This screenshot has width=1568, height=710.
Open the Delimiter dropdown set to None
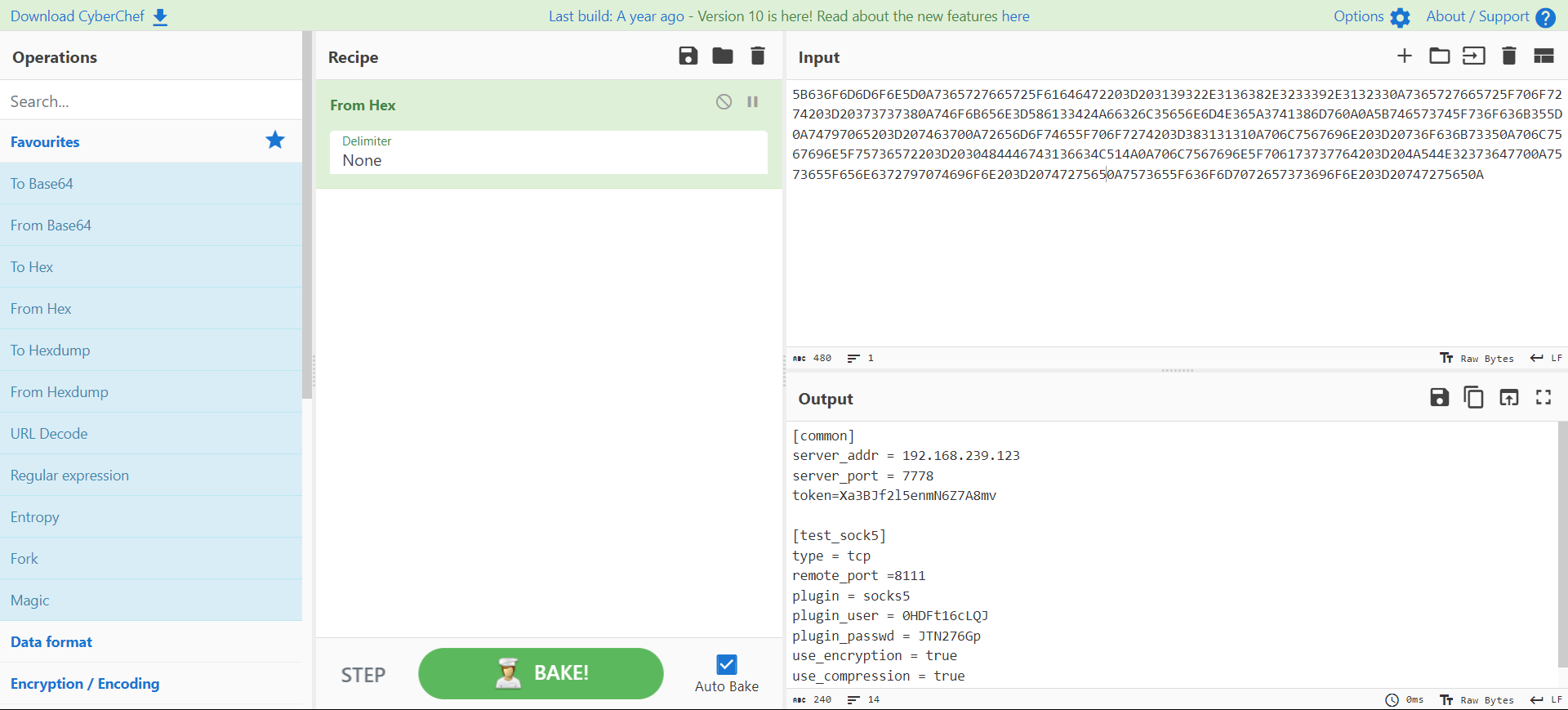point(549,153)
